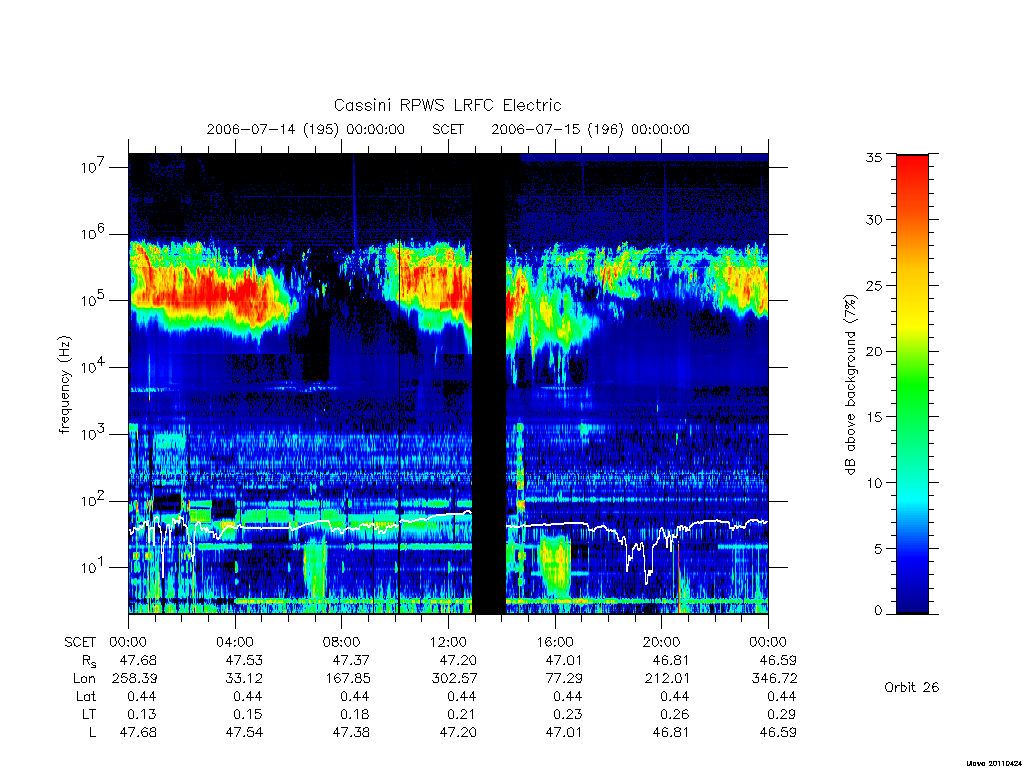The image size is (1024, 768).
Task: Click the L row label
Action: click(x=92, y=732)
